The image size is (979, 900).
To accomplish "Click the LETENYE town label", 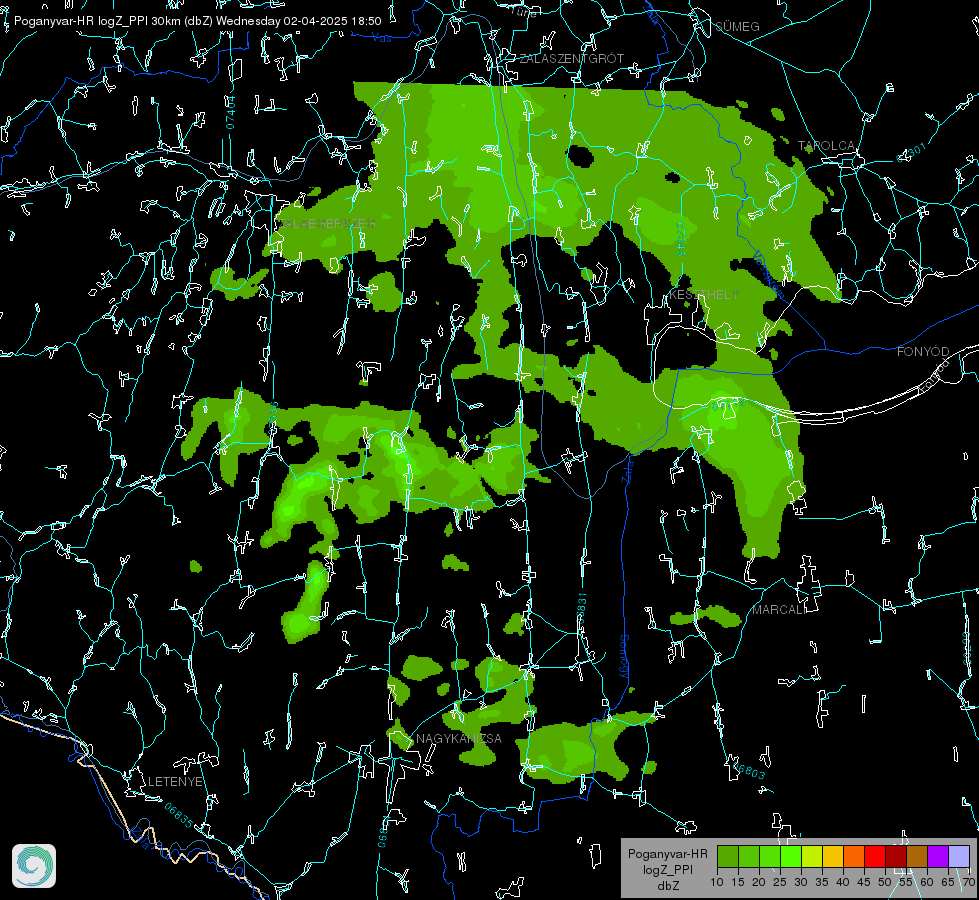I will coord(175,781).
